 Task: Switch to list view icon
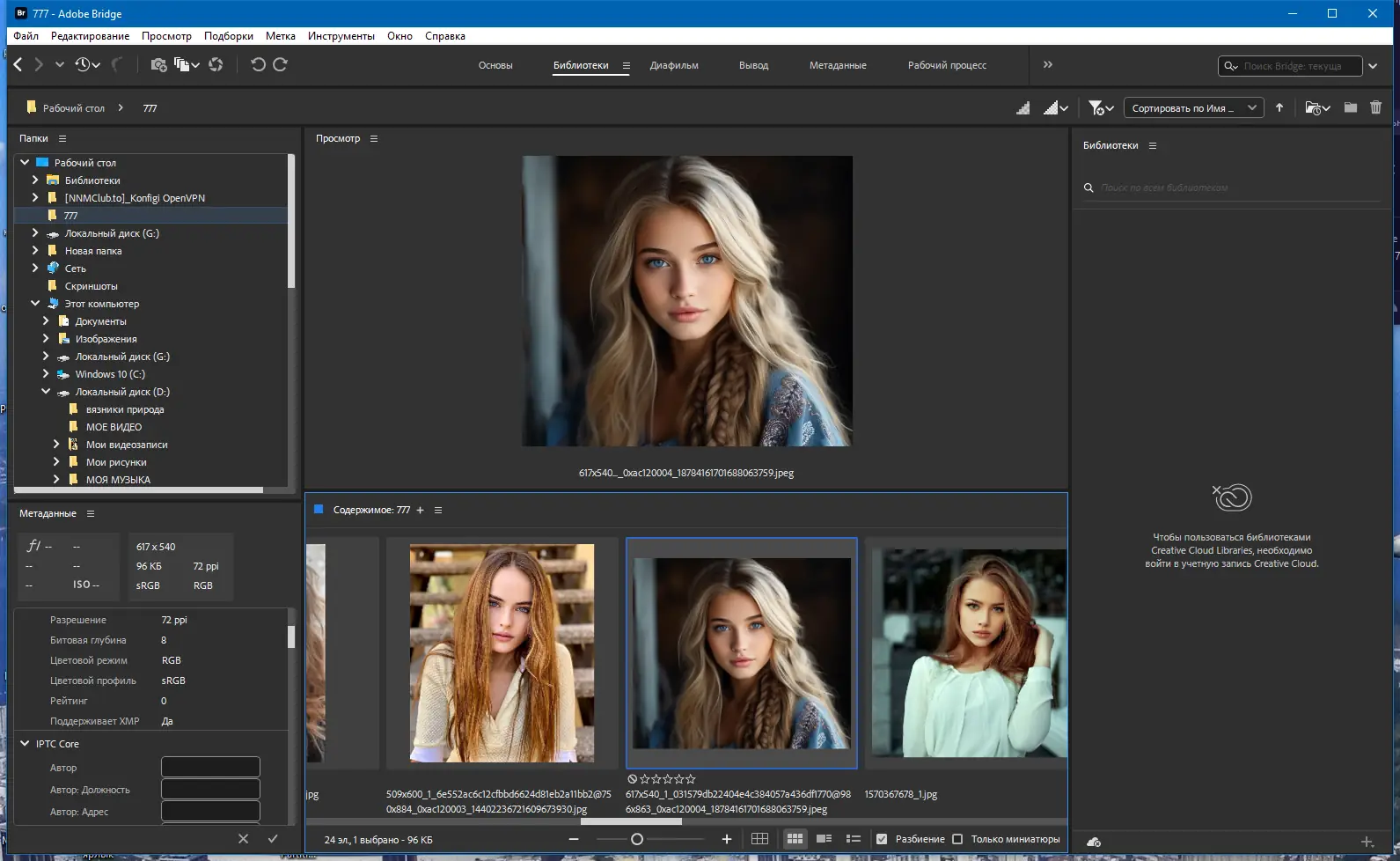pyautogui.click(x=853, y=839)
